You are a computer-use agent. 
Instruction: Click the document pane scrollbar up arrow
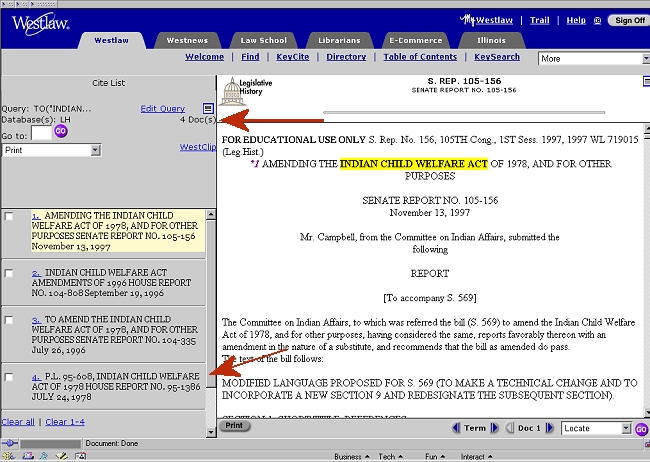click(647, 128)
